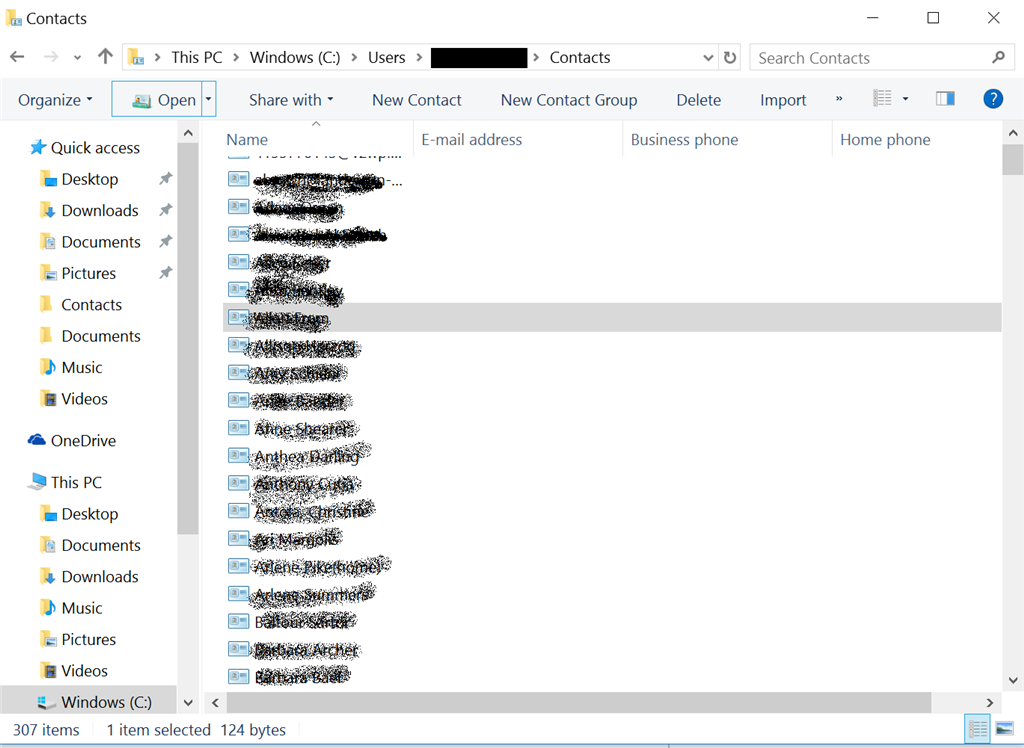Image resolution: width=1024 pixels, height=748 pixels.
Task: Click the pin icon beside Downloads
Action: pos(166,210)
